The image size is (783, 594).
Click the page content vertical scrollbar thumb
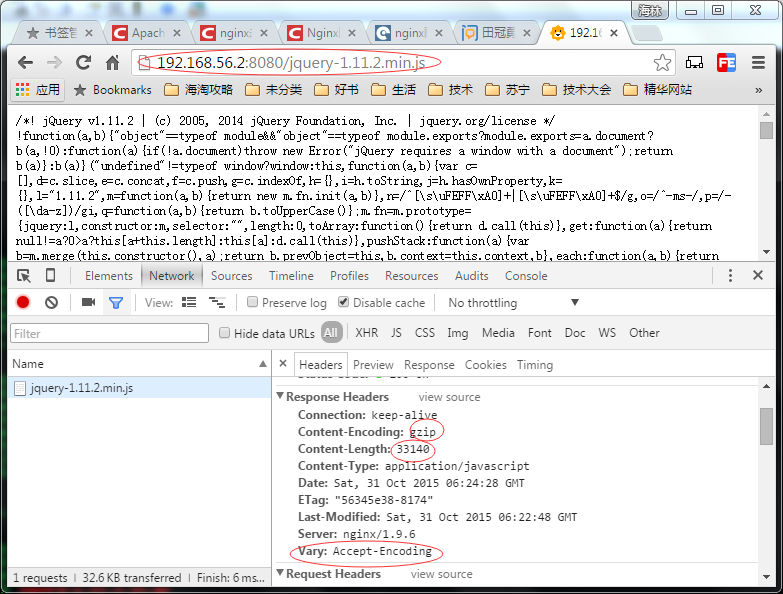(x=767, y=131)
